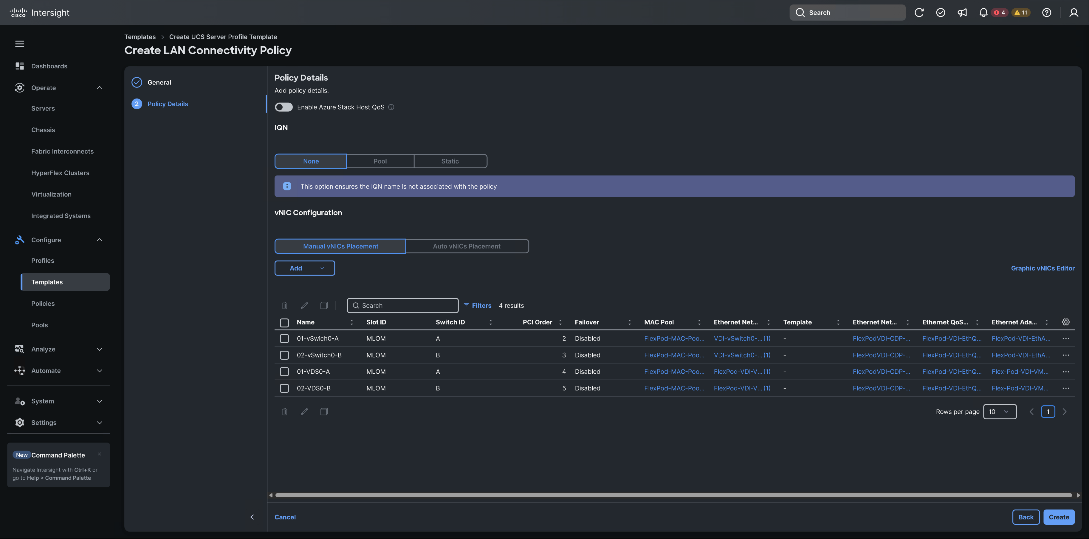
Task: Go to next table page arrow
Action: [1065, 412]
